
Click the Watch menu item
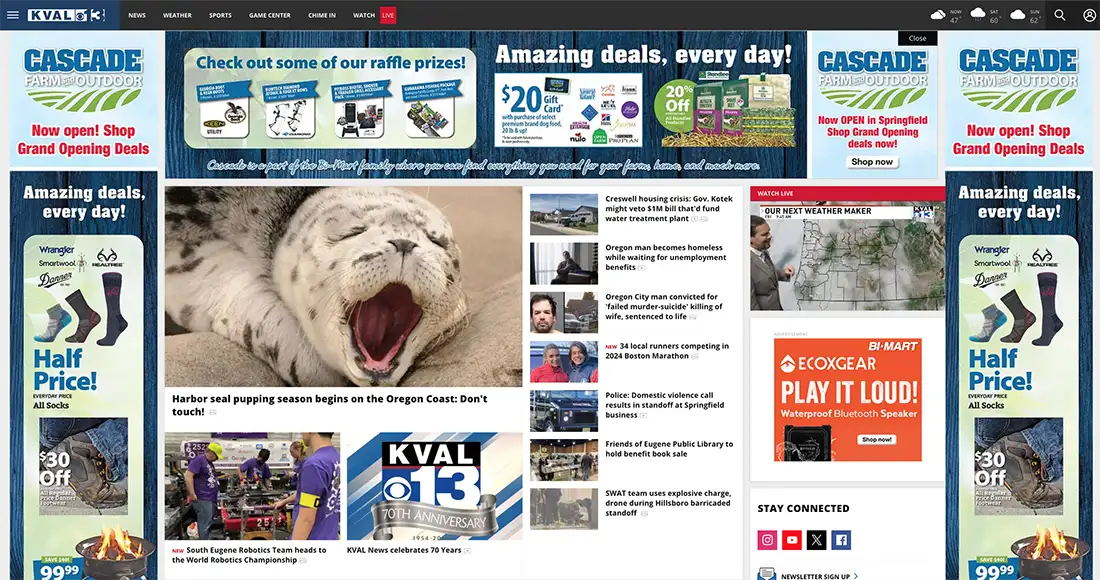click(364, 15)
